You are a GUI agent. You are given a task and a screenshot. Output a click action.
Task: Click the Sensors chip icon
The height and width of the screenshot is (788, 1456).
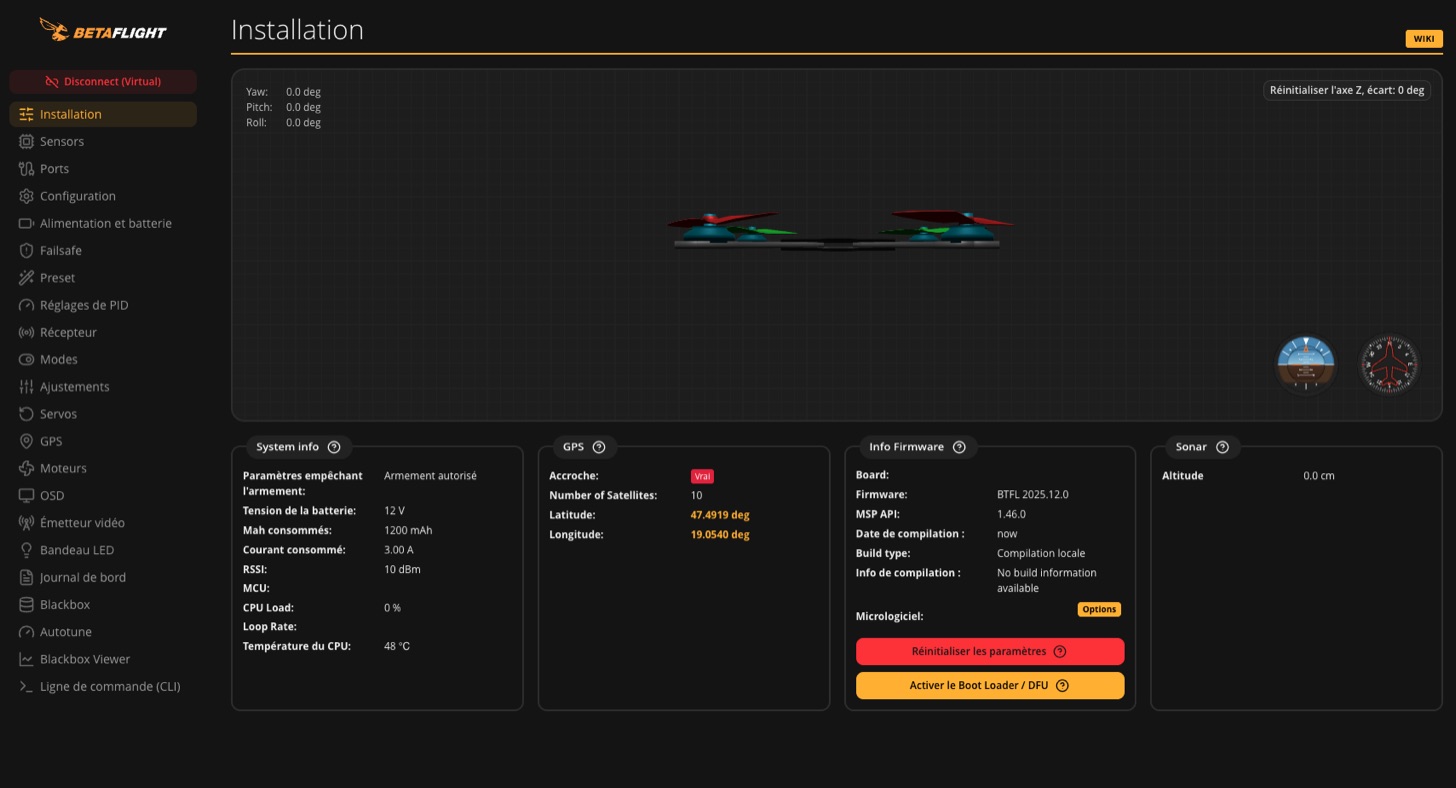pos(26,141)
